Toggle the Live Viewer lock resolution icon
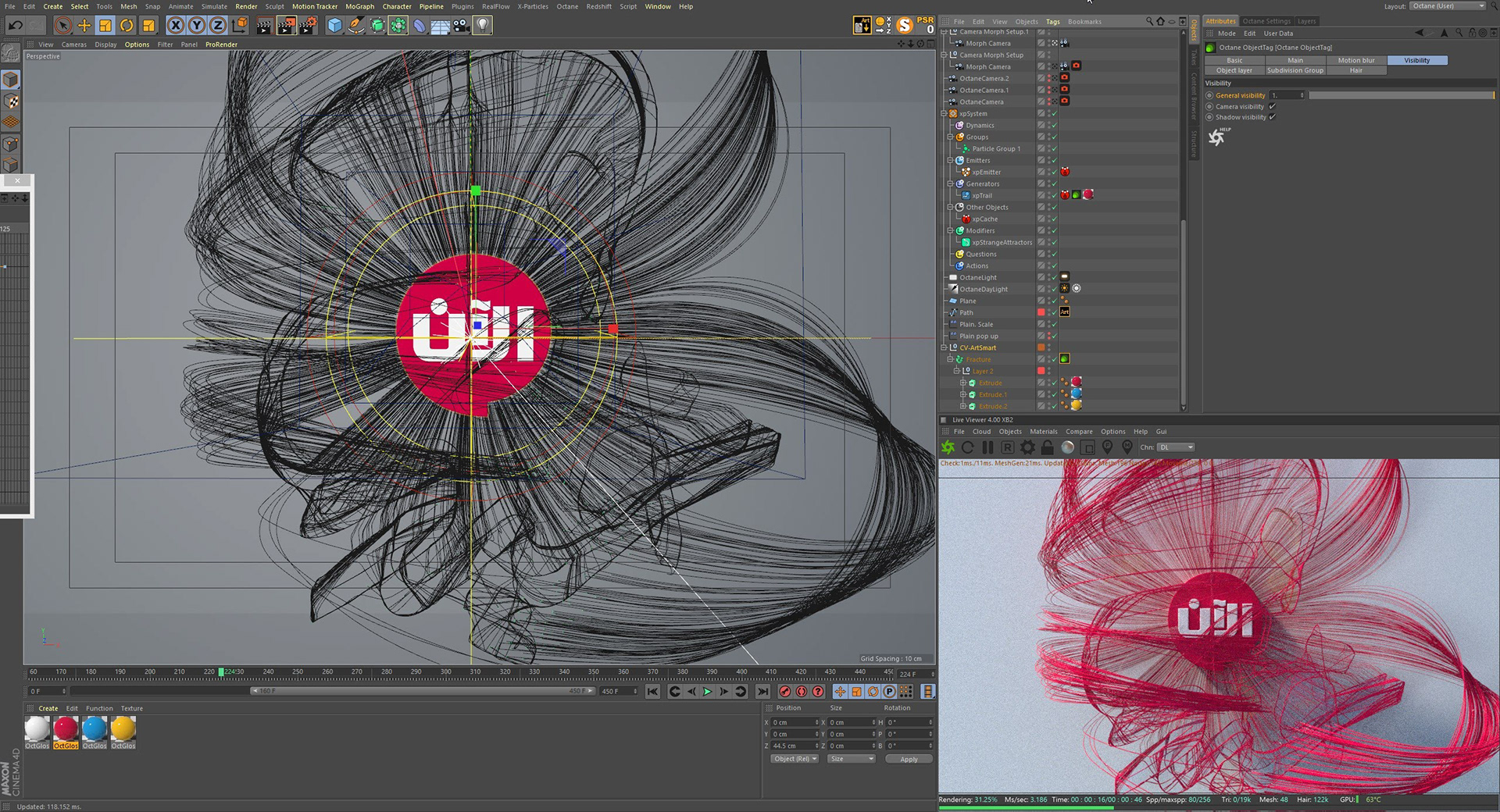1500x812 pixels. [1048, 447]
